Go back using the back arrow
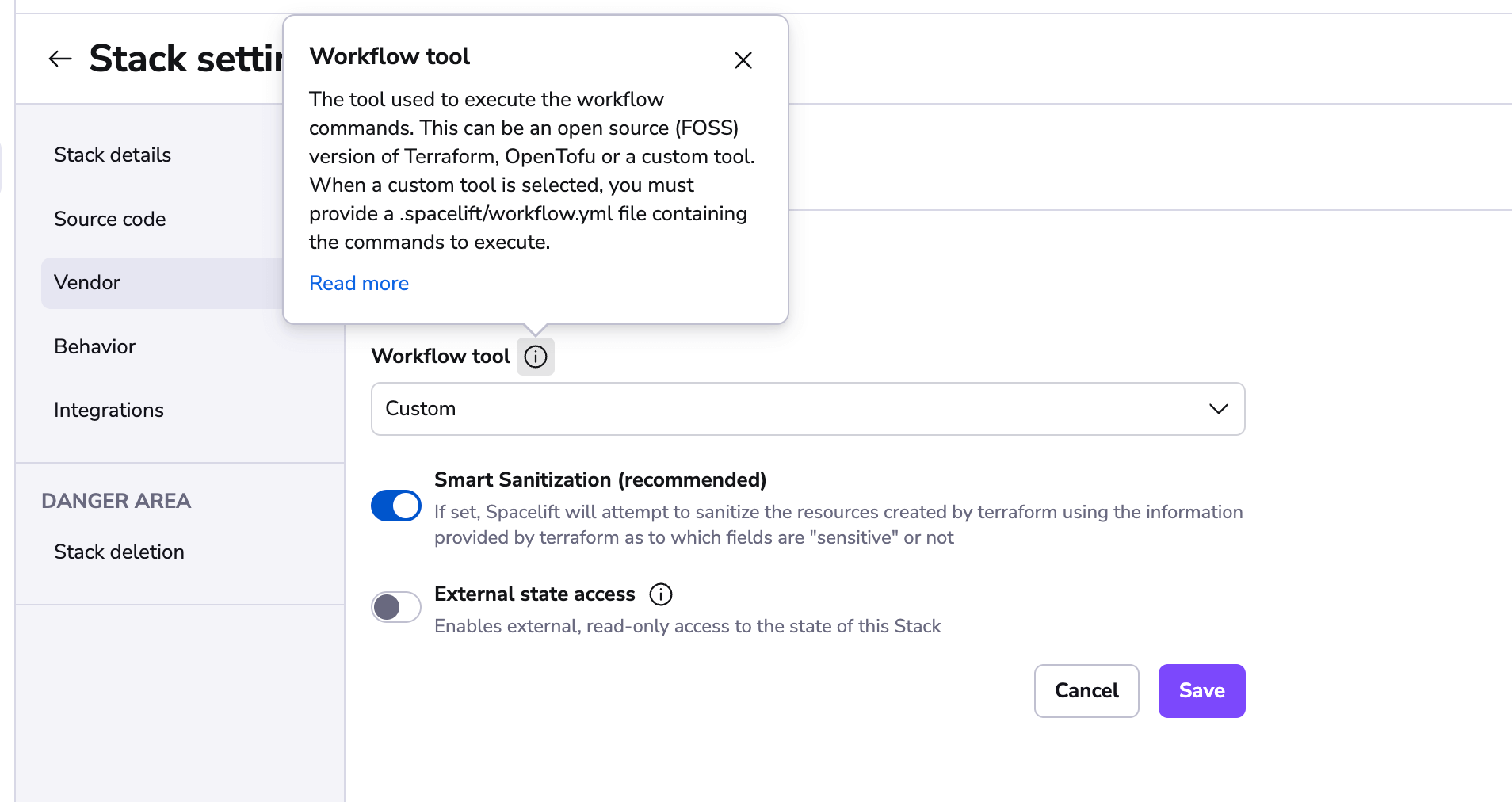This screenshot has height=802, width=1512. tap(60, 58)
